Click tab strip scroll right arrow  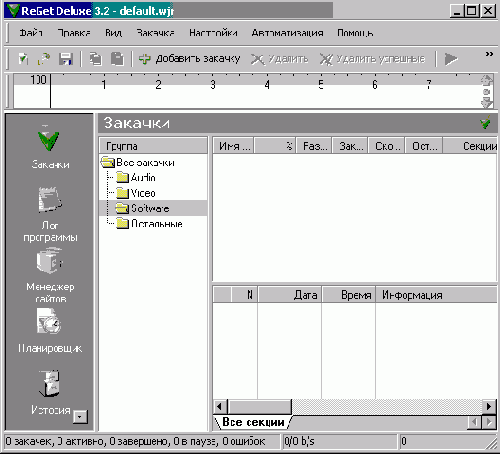click(x=489, y=422)
